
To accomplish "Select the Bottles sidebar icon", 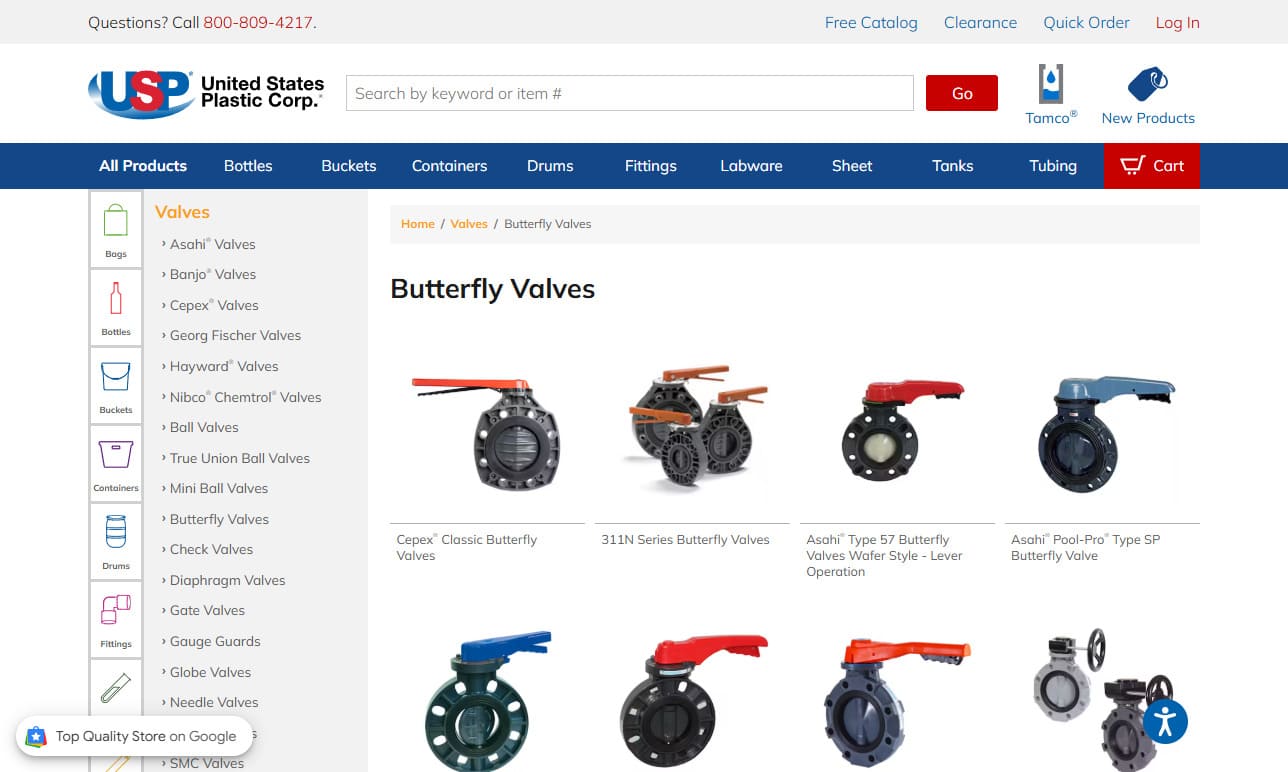I will [116, 306].
